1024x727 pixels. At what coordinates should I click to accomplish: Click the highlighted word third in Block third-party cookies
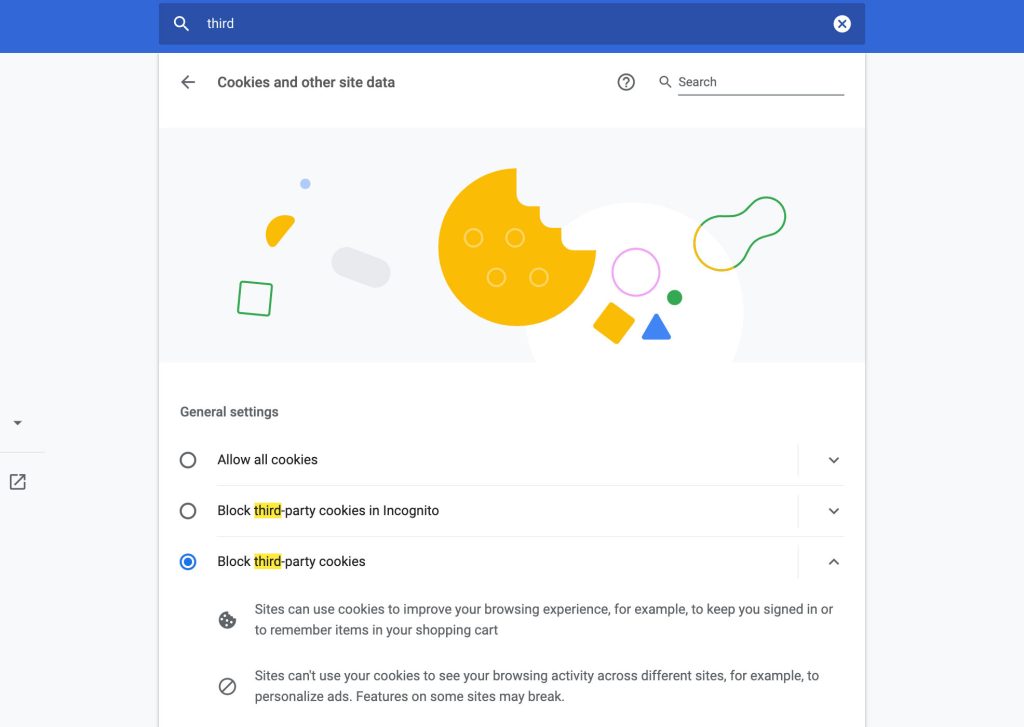coord(268,561)
